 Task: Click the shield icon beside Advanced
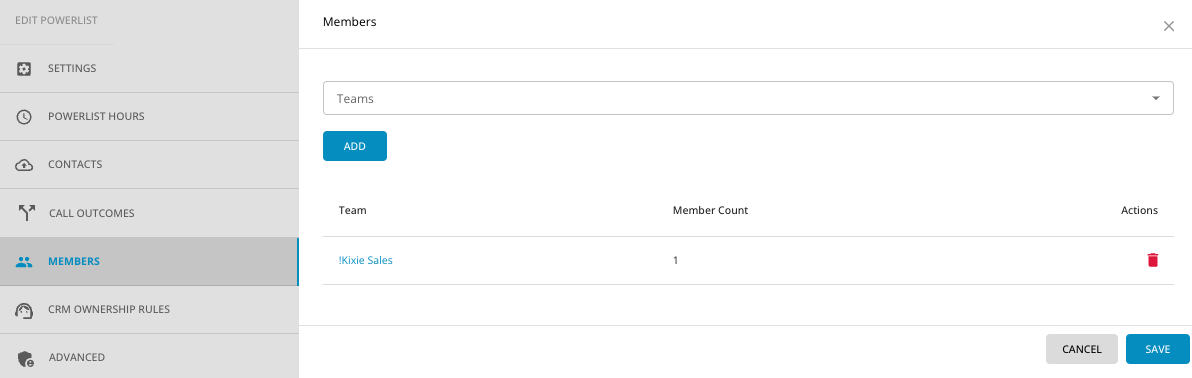coord(25,357)
